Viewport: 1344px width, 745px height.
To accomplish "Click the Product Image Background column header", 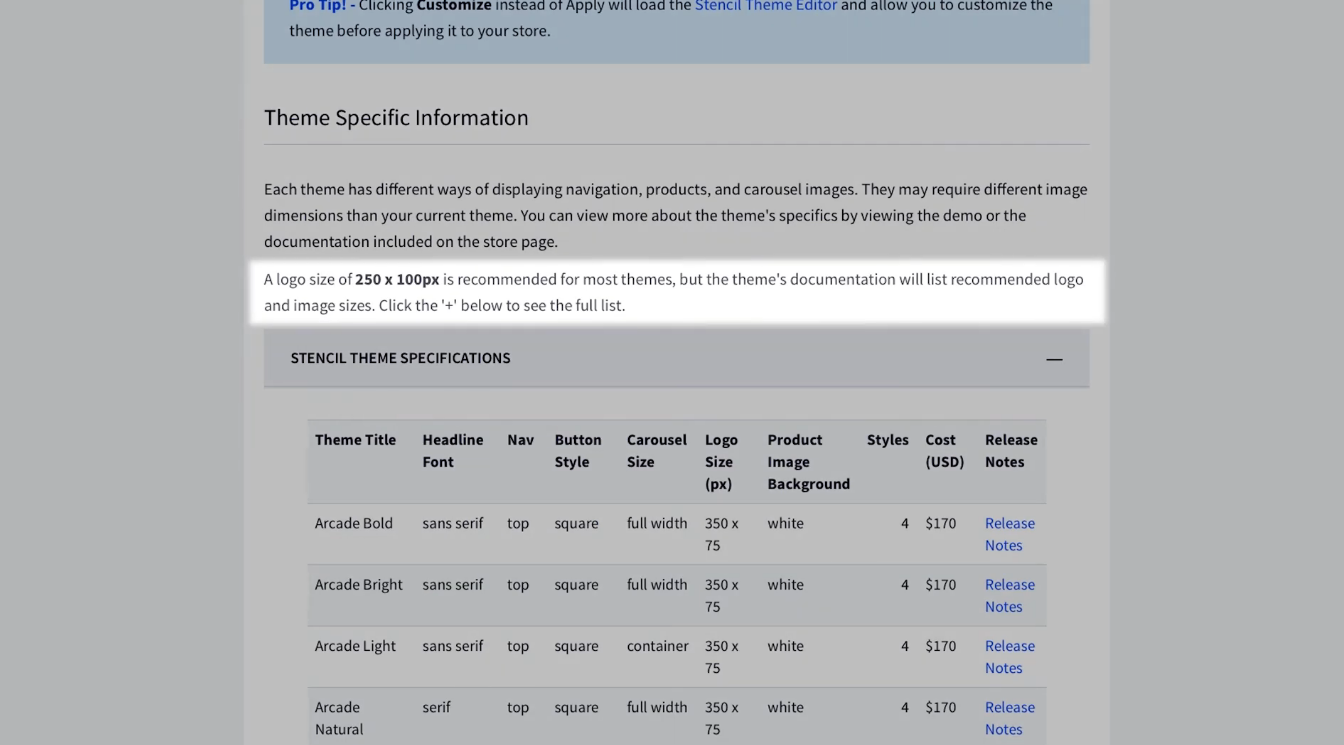I will 808,461.
